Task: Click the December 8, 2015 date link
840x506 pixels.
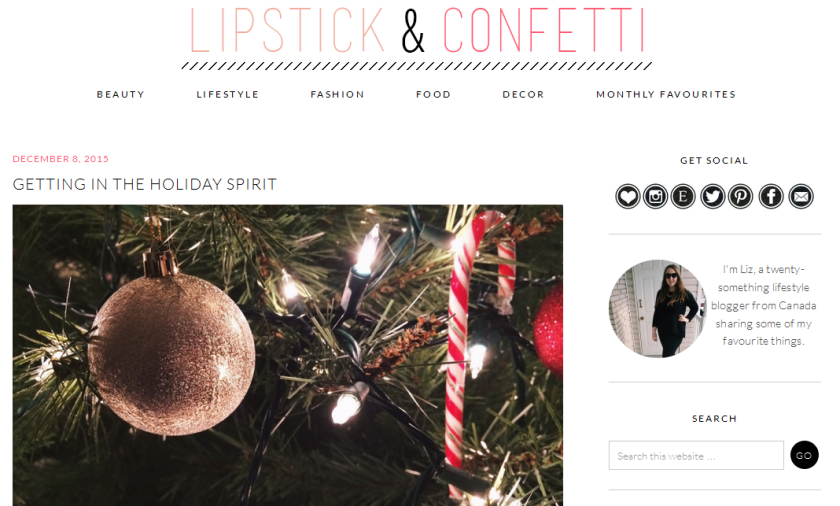Action: pos(61,159)
